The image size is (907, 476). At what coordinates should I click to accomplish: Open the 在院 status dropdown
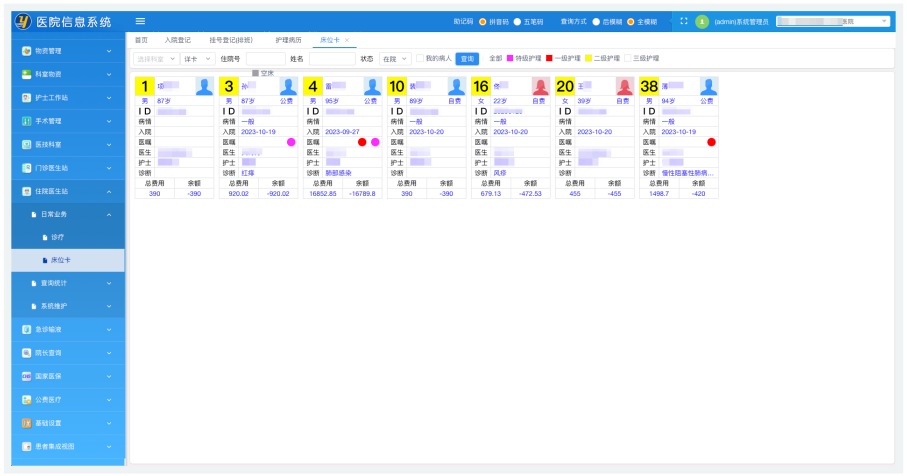(395, 59)
